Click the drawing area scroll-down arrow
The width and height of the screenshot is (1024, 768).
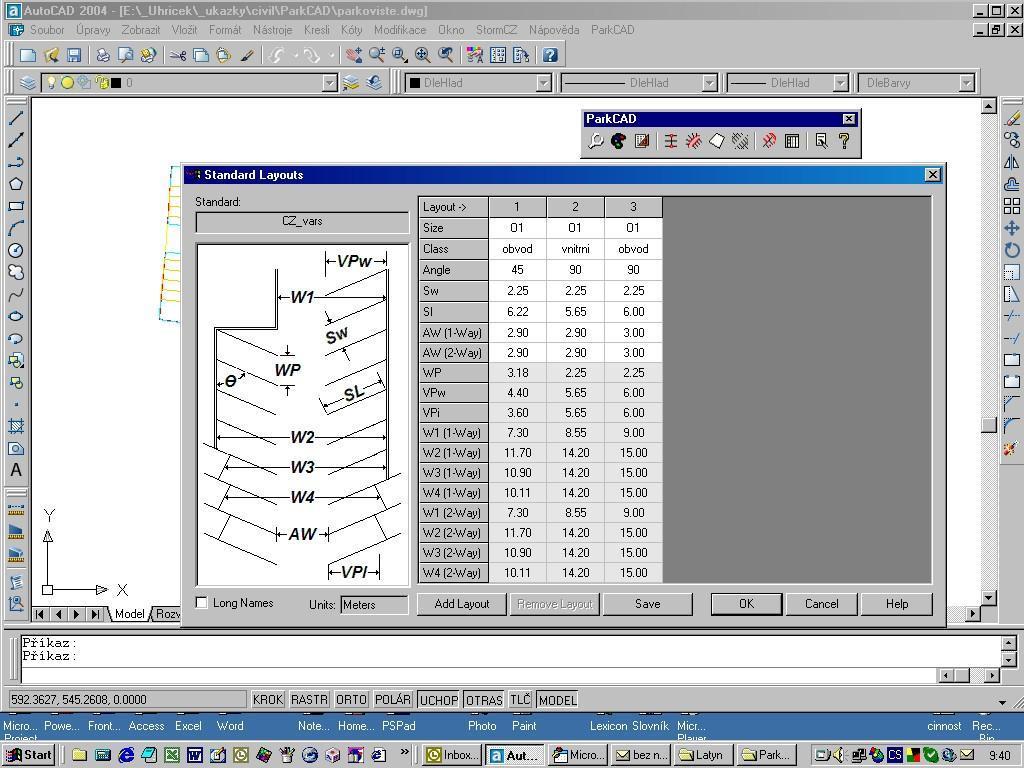coord(988,598)
